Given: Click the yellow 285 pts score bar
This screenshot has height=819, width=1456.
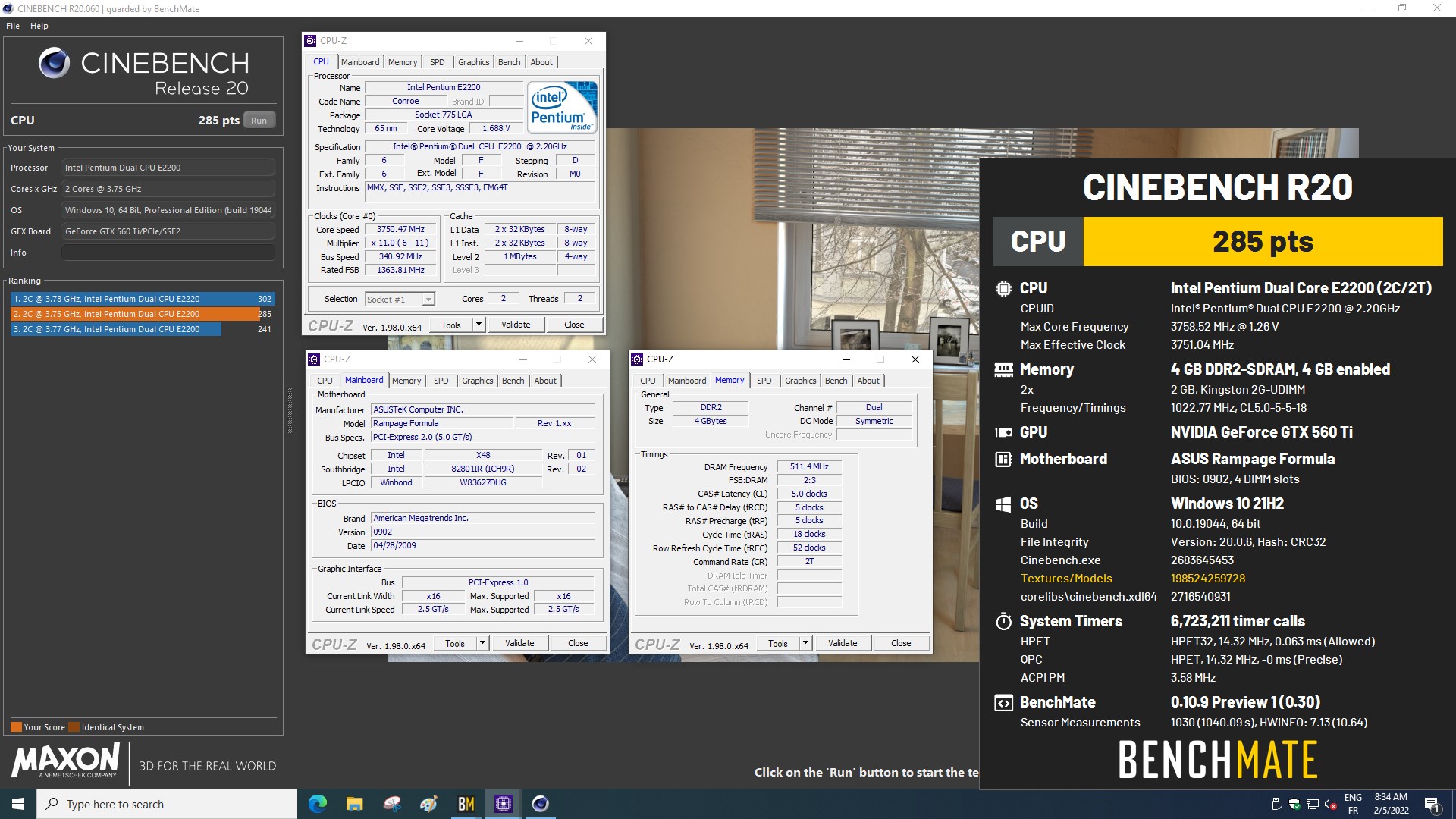Looking at the screenshot, I should coord(1263,241).
